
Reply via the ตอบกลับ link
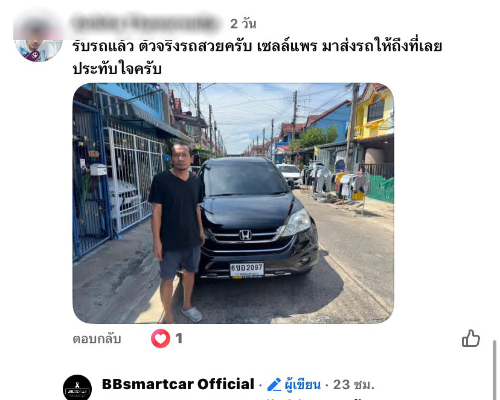click(97, 339)
